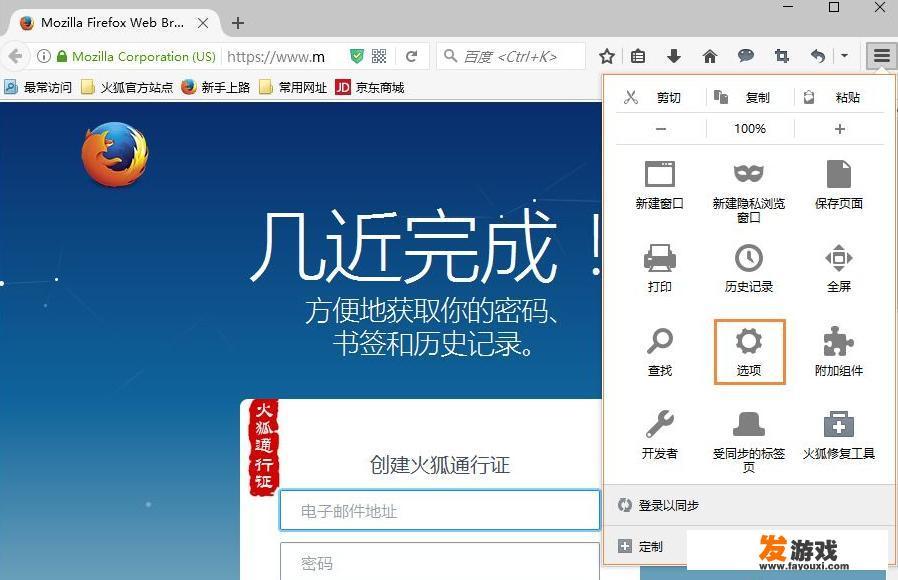Close the Mozilla Firefox Web Browser tab

coord(203,23)
